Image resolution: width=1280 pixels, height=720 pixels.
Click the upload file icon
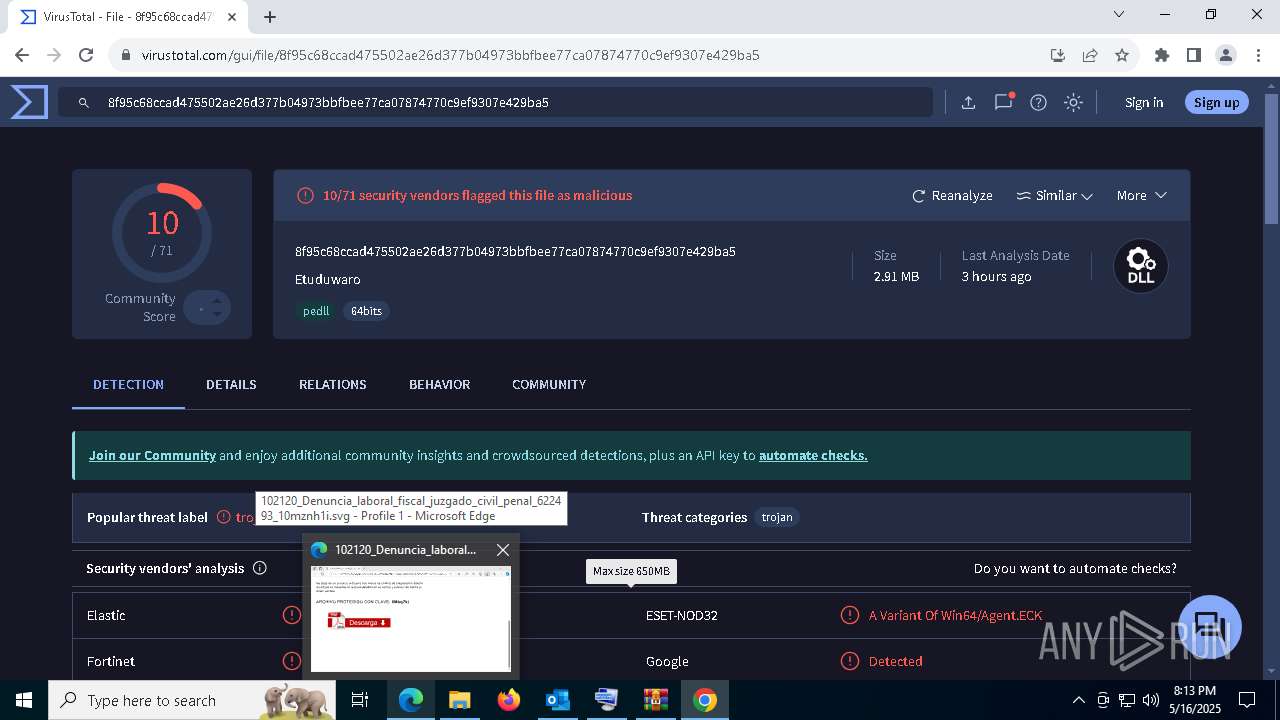tap(968, 102)
